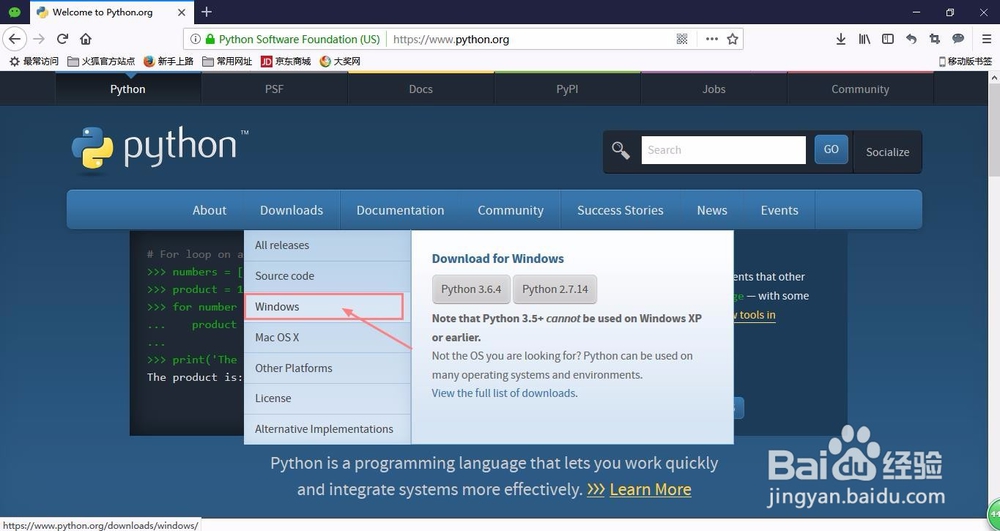Open the Downloads main menu
Viewport: 1000px width, 531px height.
[291, 210]
